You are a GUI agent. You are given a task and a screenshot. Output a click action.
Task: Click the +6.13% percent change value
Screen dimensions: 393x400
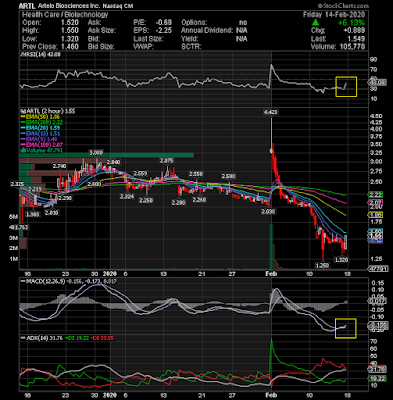pyautogui.click(x=351, y=23)
